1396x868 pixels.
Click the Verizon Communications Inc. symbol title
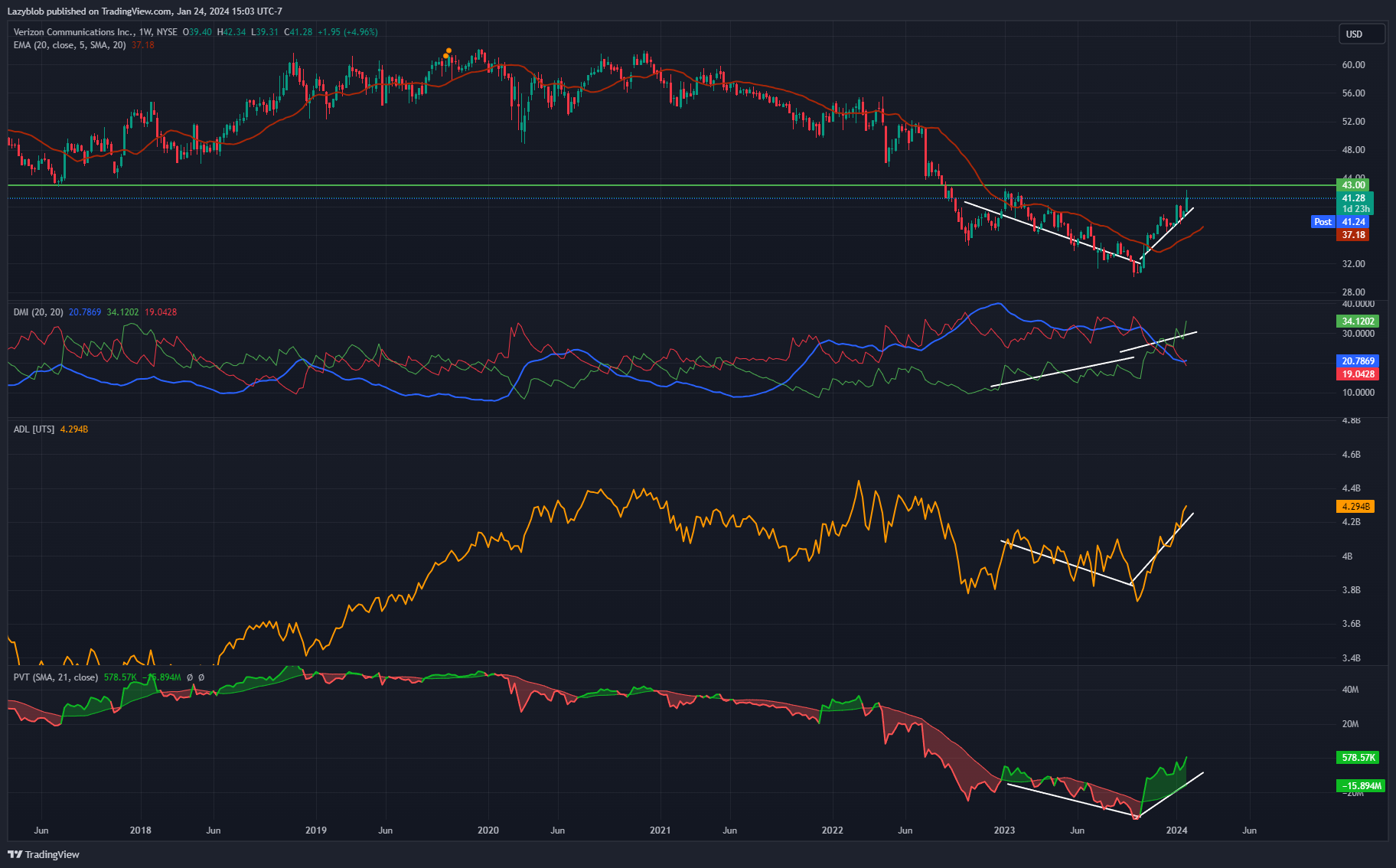coord(73,32)
